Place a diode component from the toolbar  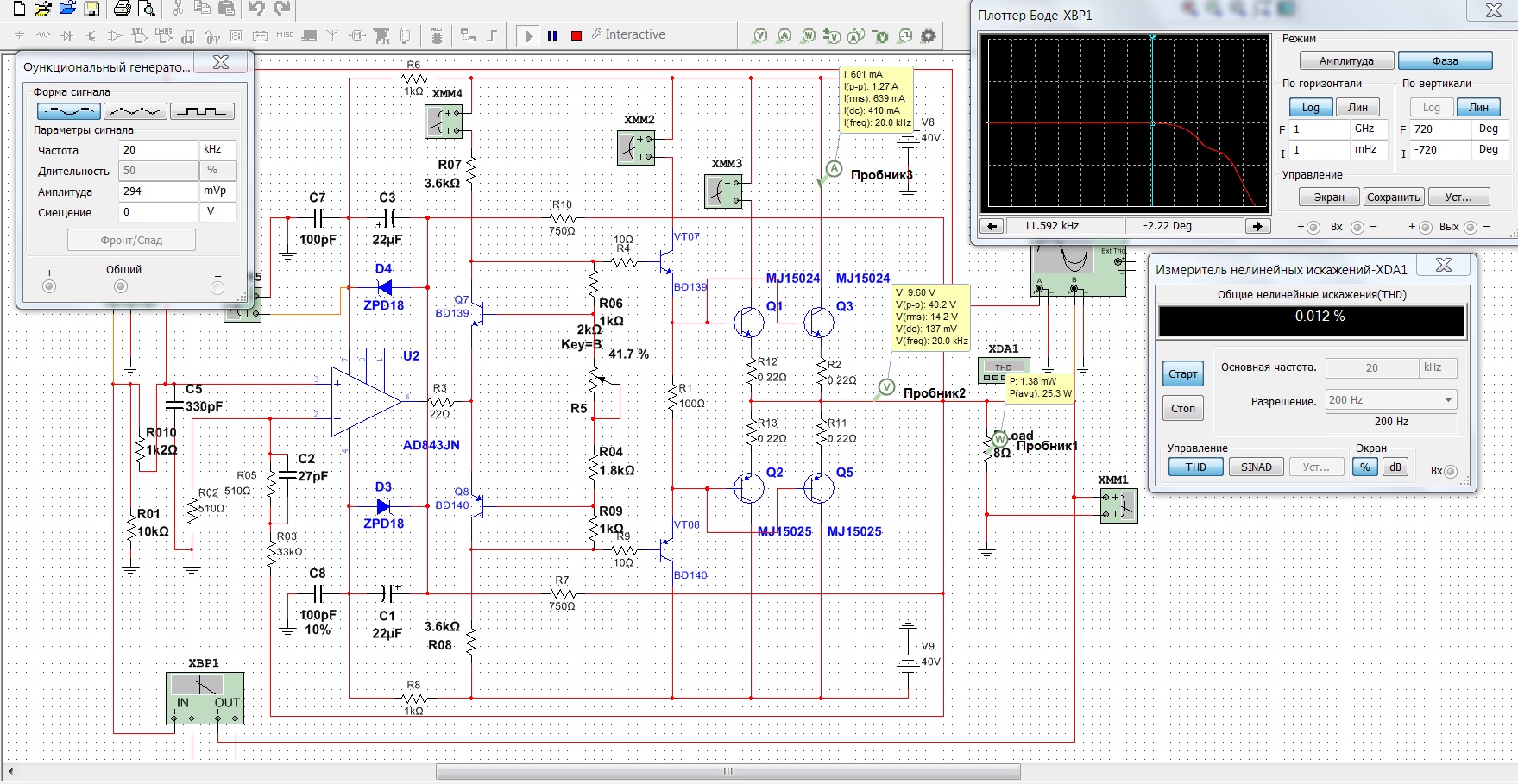coord(67,35)
